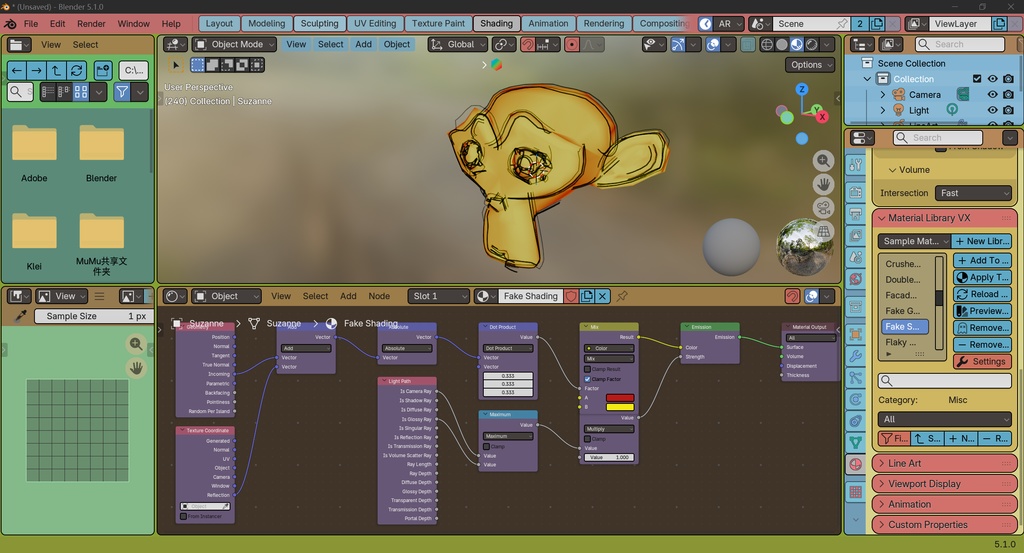The height and width of the screenshot is (553, 1024).
Task: Toggle Collection exclude checkbox in outliner
Action: tap(977, 79)
